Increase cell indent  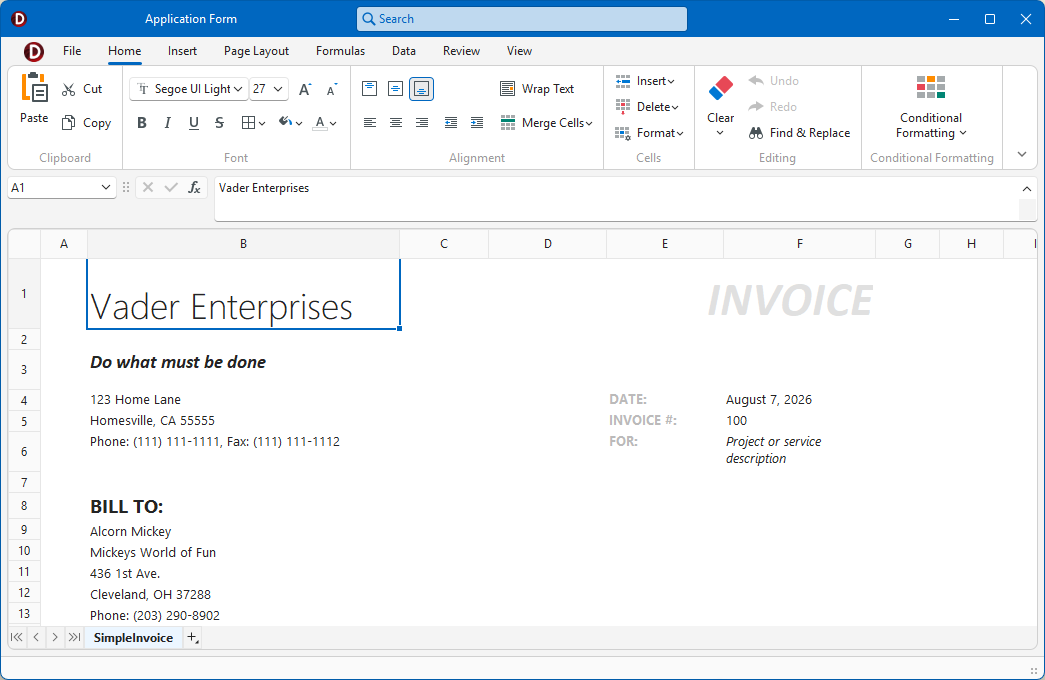coord(477,123)
